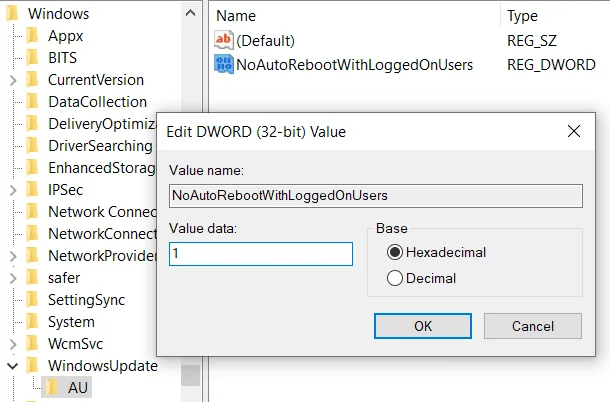This screenshot has width=610, height=402.
Task: Click the IPSec folder icon
Action: [32, 190]
